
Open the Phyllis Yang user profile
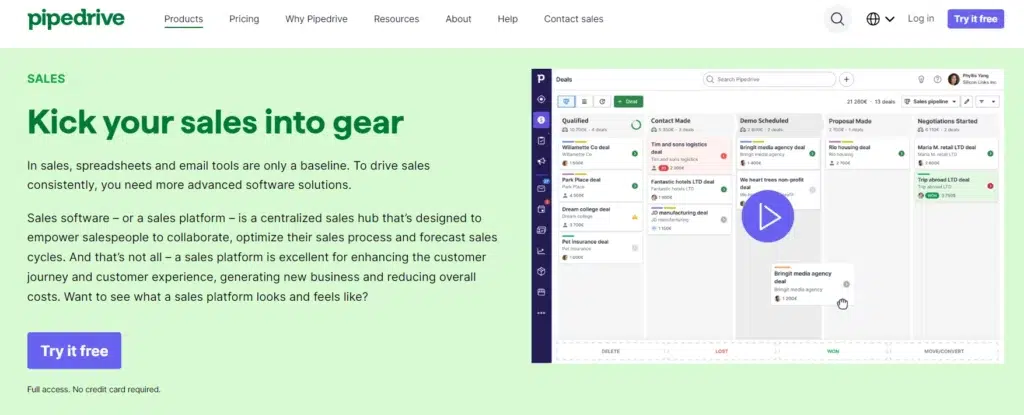tap(972, 79)
